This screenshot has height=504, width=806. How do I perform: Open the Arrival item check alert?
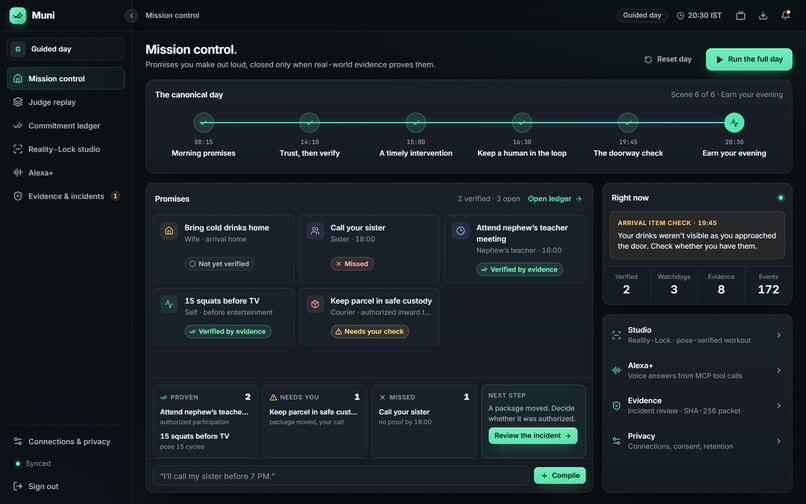click(697, 235)
